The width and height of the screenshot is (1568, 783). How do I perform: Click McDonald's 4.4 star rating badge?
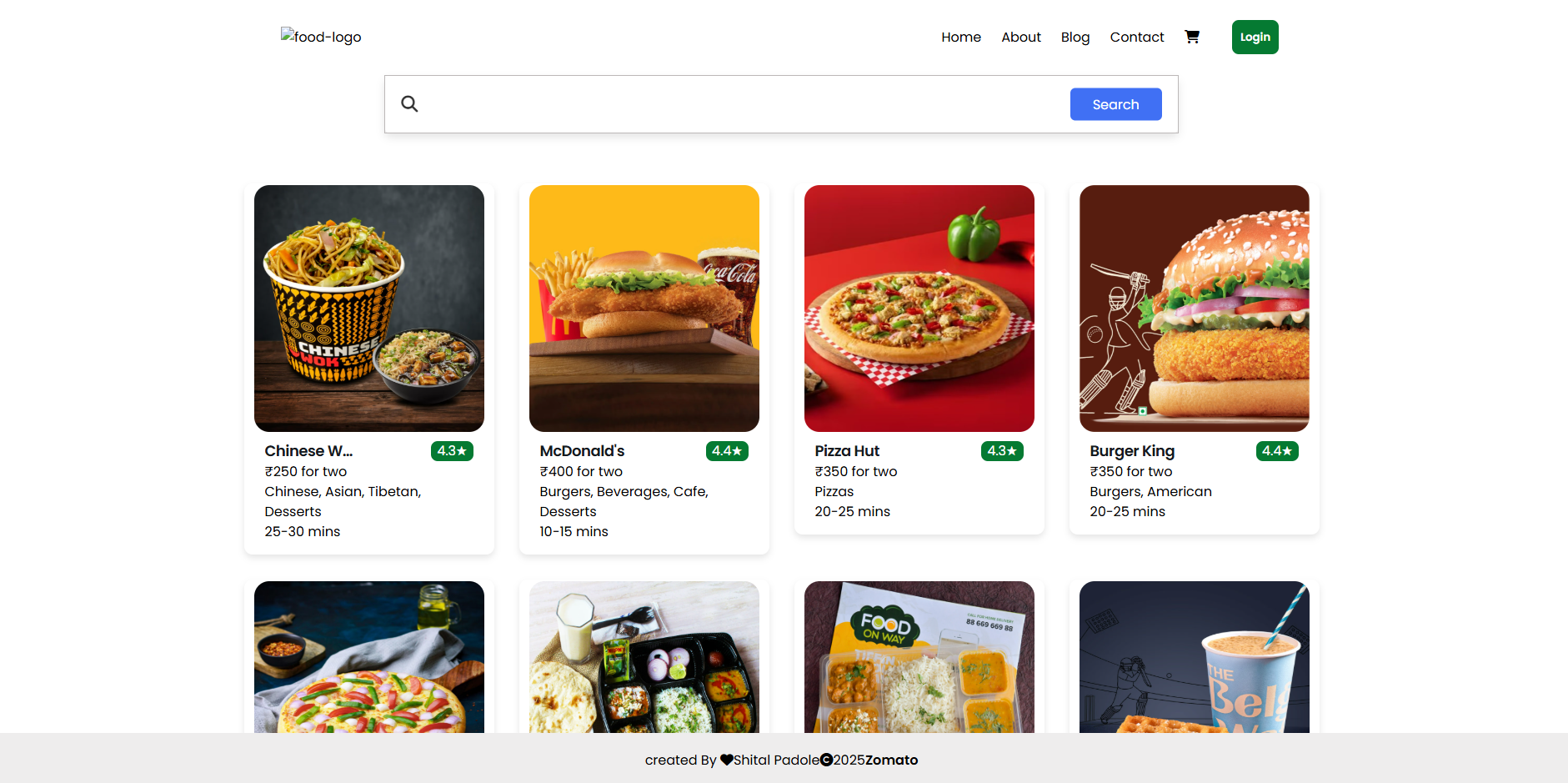pos(726,451)
